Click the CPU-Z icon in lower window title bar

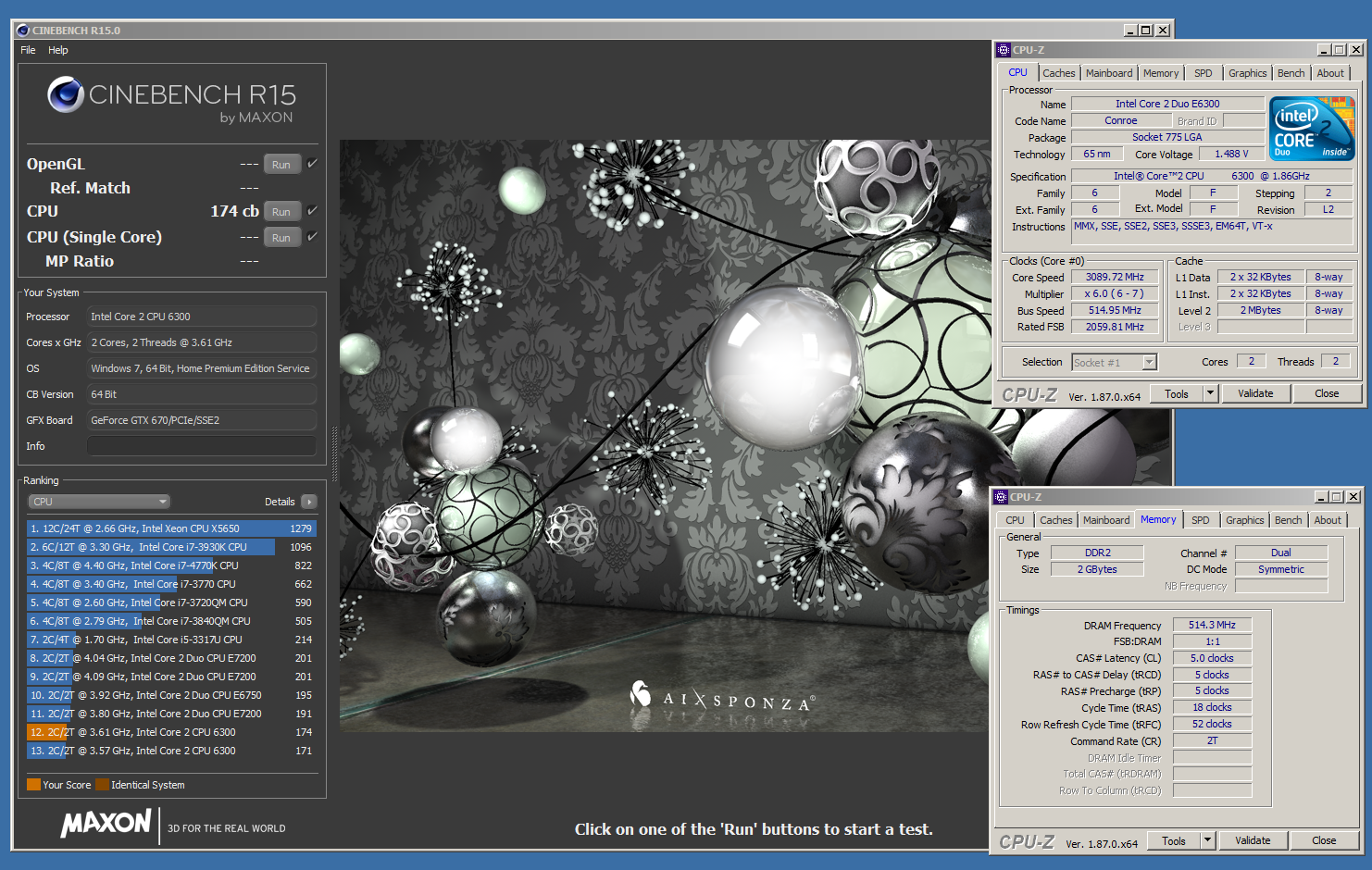(1001, 497)
